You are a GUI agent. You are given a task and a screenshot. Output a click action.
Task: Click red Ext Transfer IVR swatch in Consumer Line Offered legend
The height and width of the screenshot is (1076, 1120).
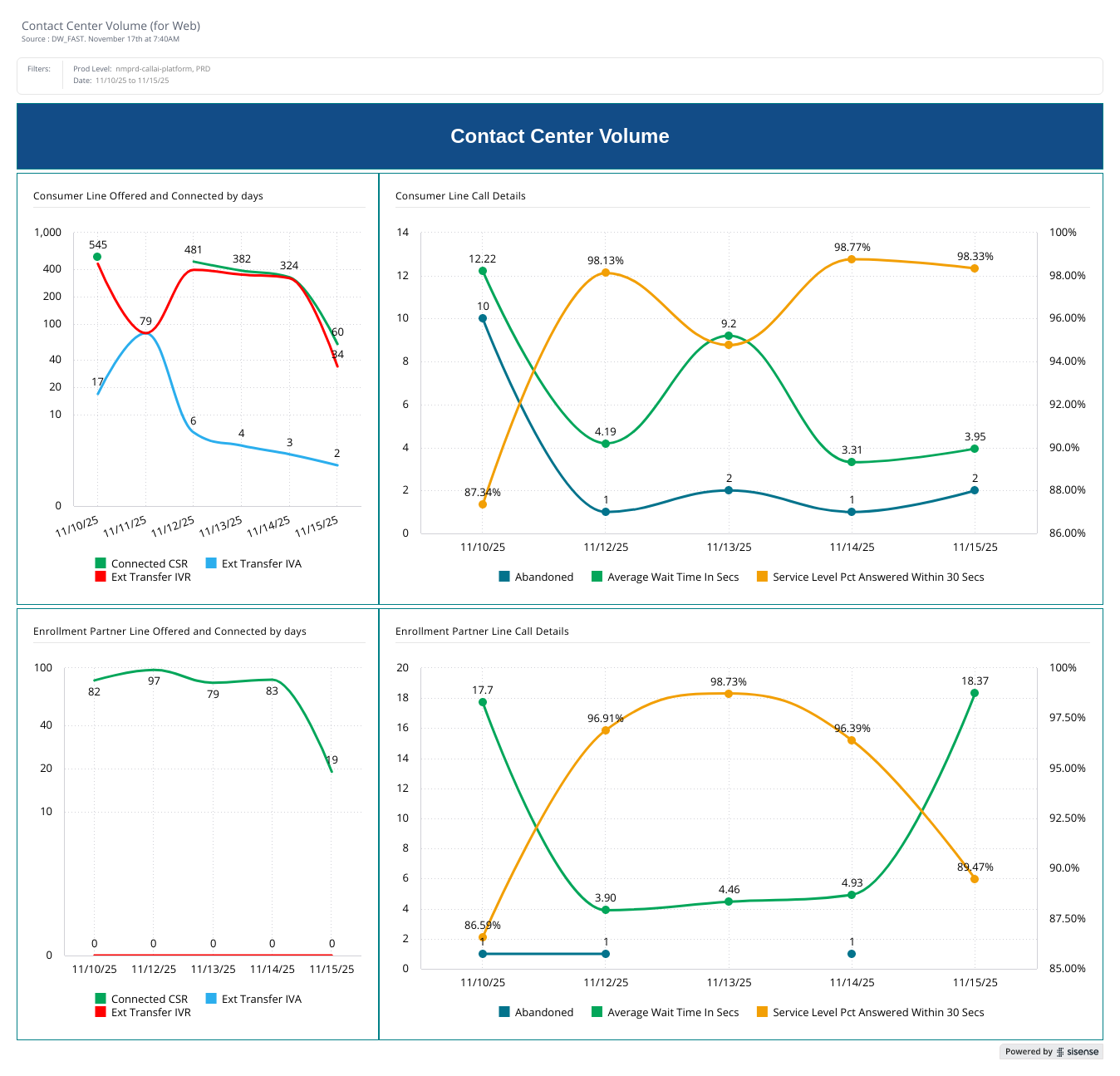(101, 577)
